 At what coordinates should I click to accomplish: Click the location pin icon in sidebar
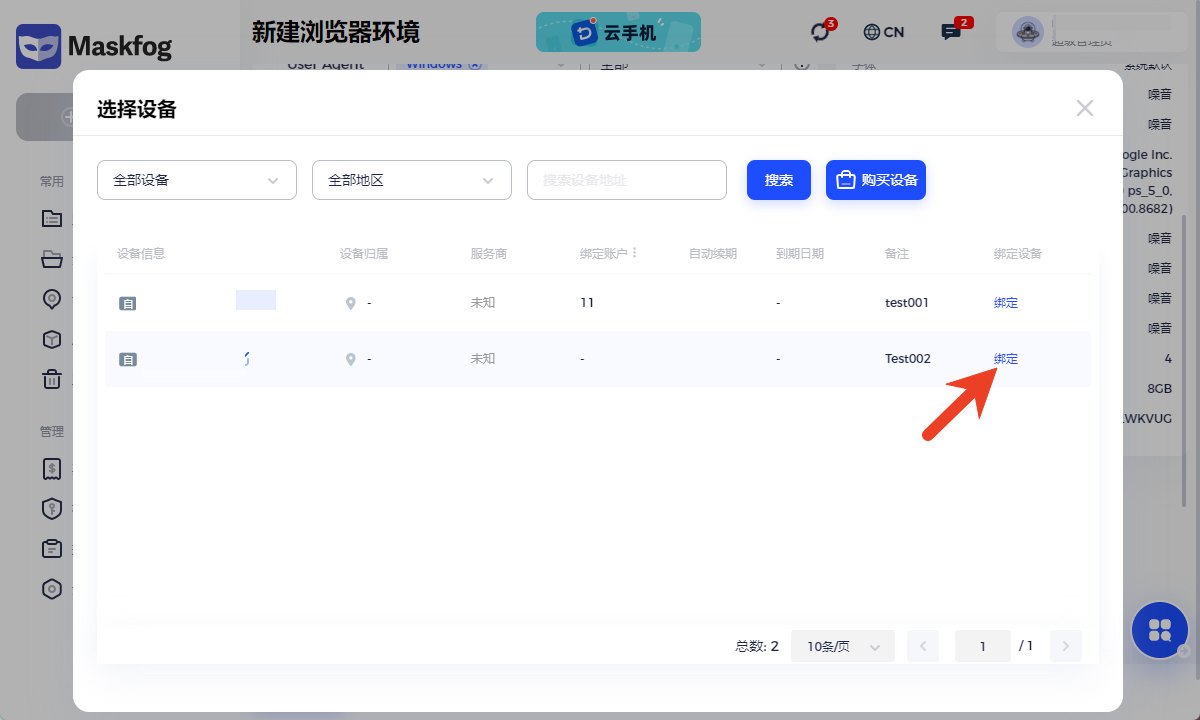coord(51,299)
